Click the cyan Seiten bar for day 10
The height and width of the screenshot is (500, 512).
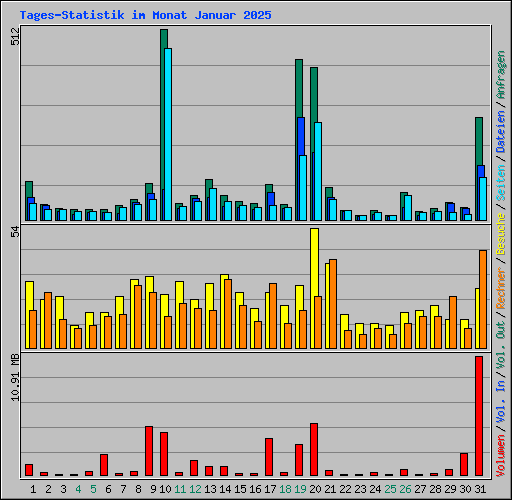click(168, 134)
